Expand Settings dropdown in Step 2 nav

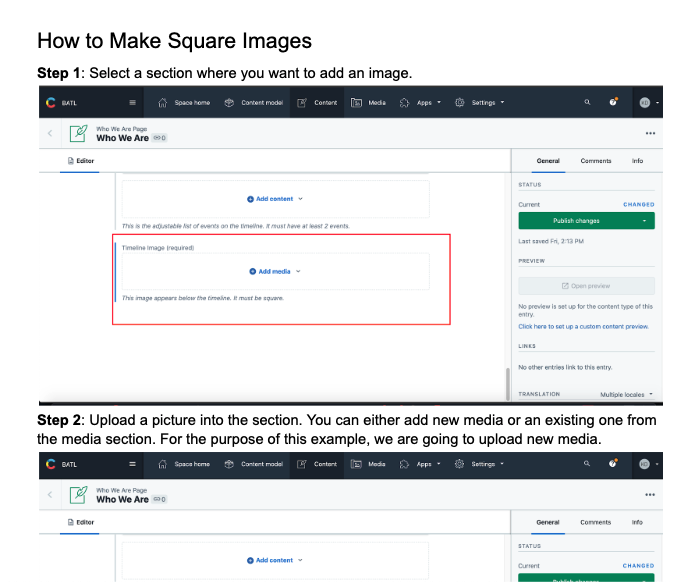(x=479, y=464)
